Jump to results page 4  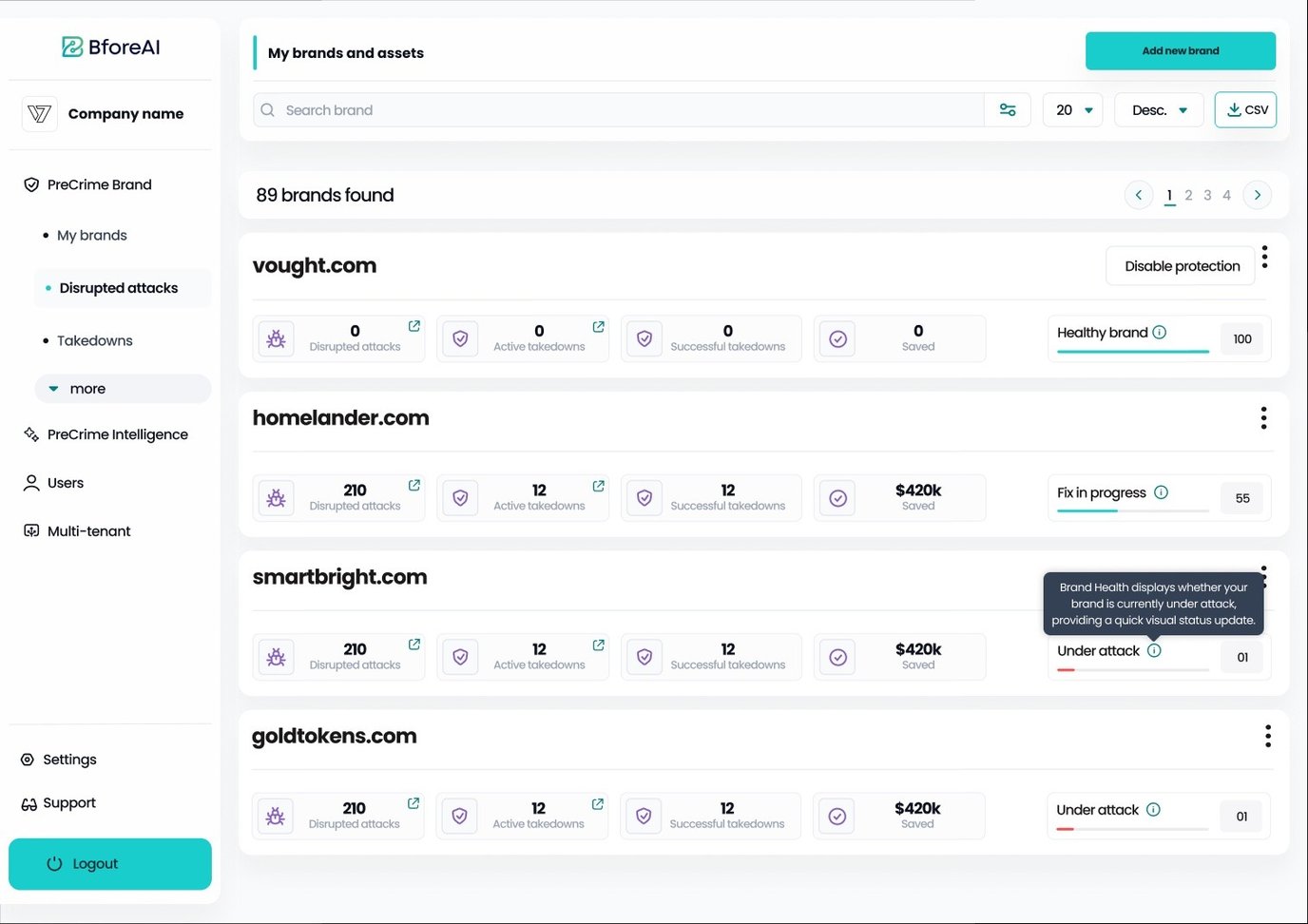(x=1226, y=195)
